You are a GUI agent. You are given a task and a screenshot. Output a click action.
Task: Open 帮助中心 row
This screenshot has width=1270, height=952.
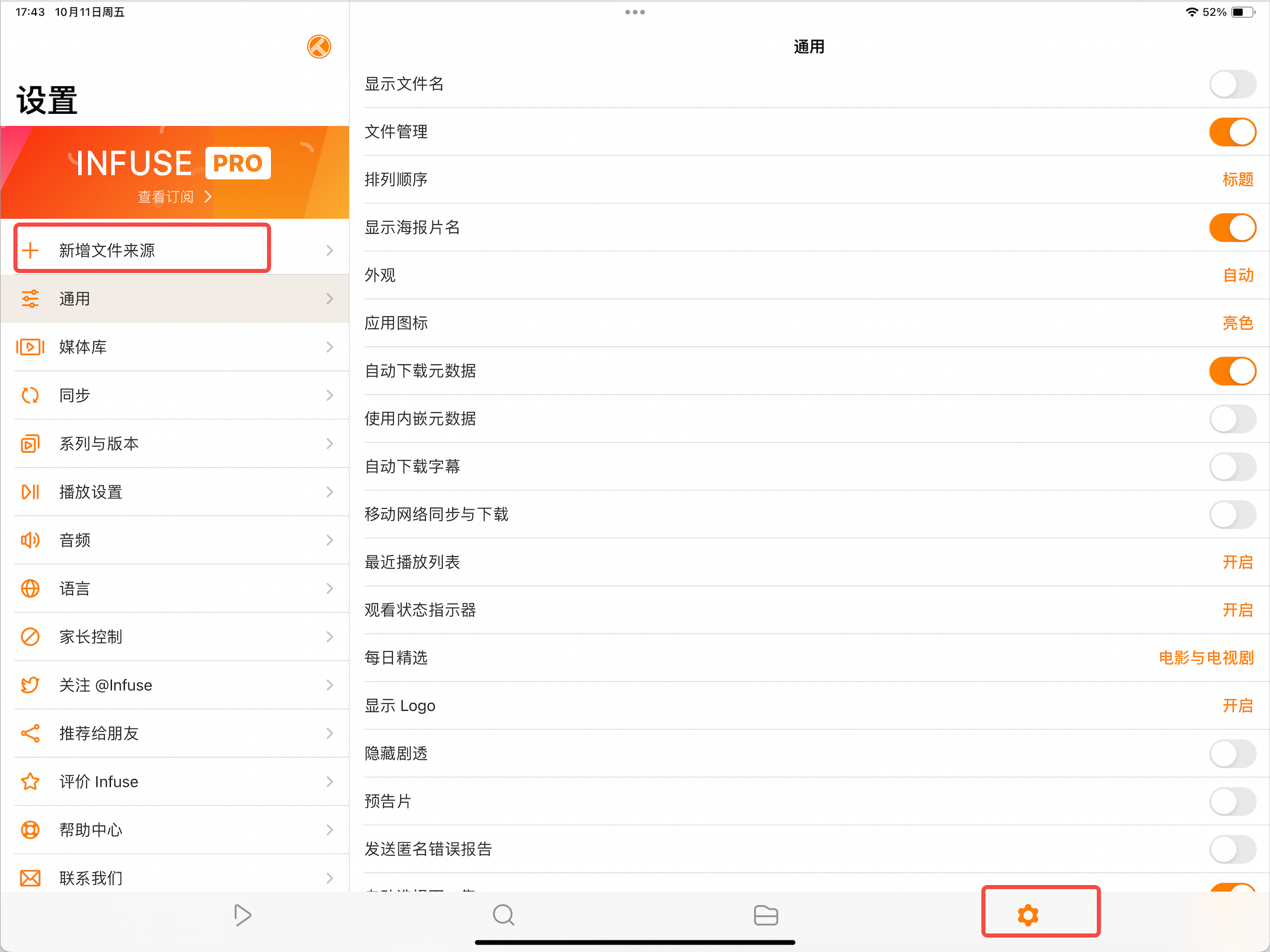click(175, 830)
